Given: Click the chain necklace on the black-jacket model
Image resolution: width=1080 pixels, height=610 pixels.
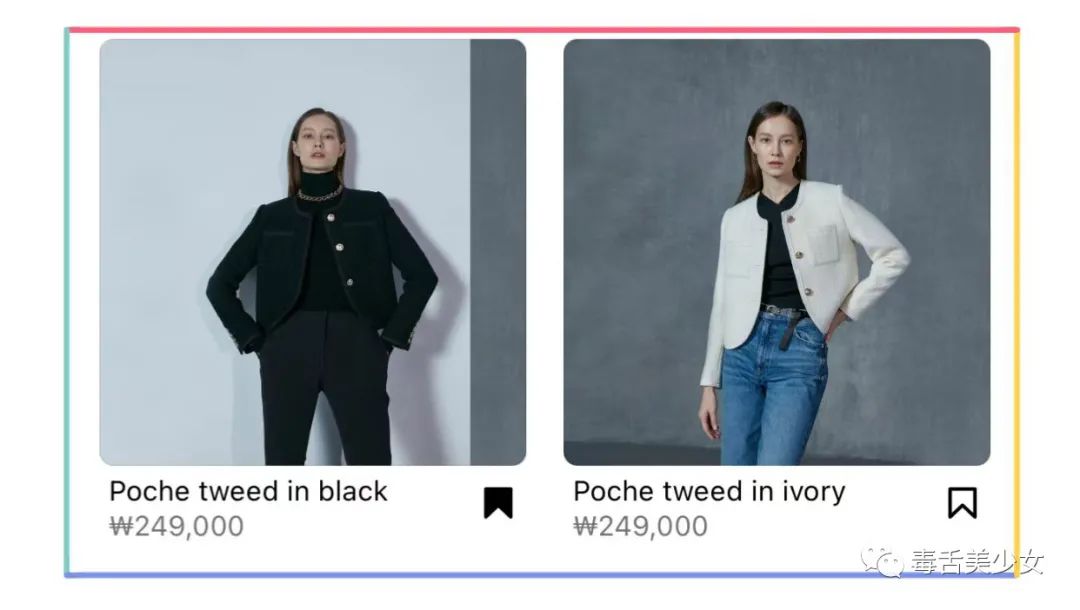Looking at the screenshot, I should pyautogui.click(x=320, y=195).
